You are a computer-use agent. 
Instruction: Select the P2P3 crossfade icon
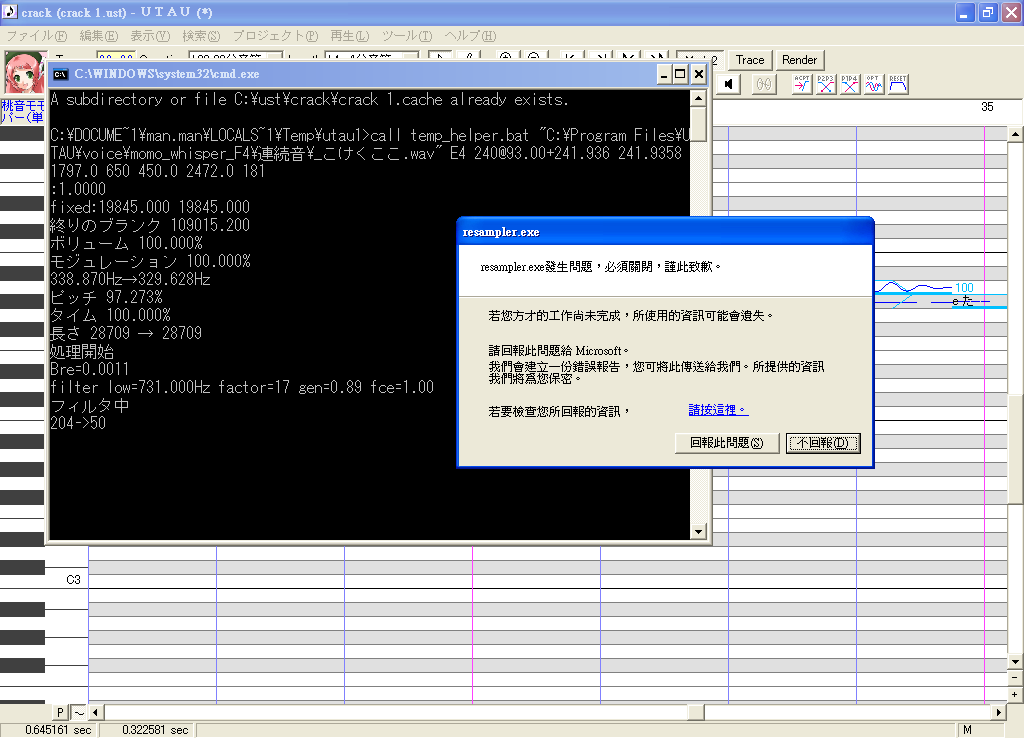tap(825, 84)
